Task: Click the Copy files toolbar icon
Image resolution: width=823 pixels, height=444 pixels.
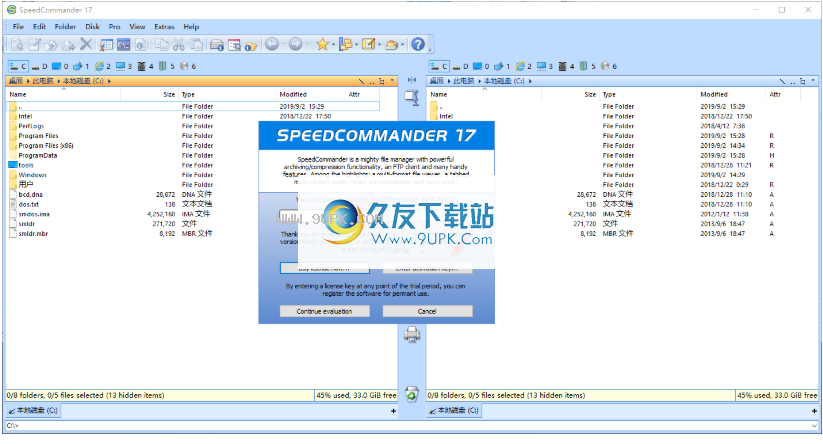Action: pos(51,45)
